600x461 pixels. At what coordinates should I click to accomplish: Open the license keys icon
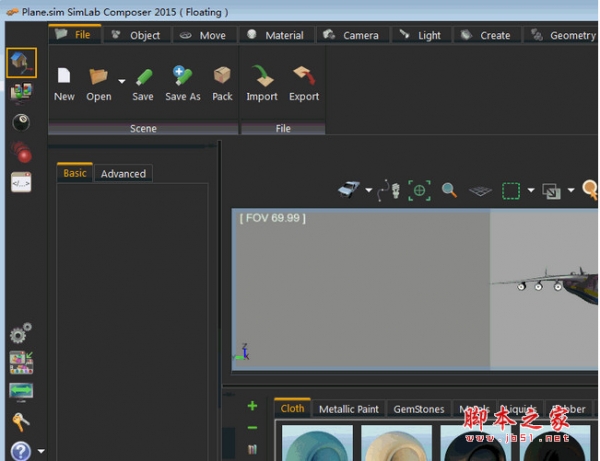pyautogui.click(x=21, y=422)
